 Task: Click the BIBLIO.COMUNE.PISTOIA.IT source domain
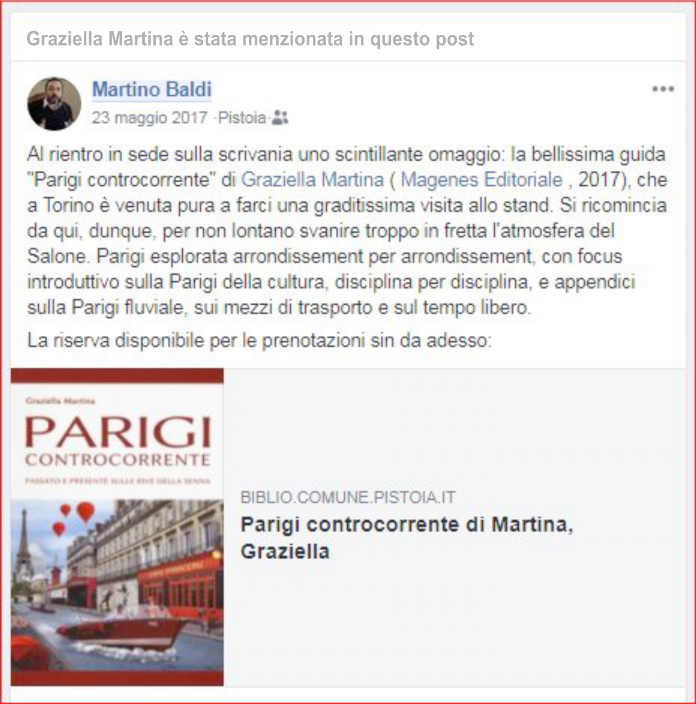pos(348,497)
